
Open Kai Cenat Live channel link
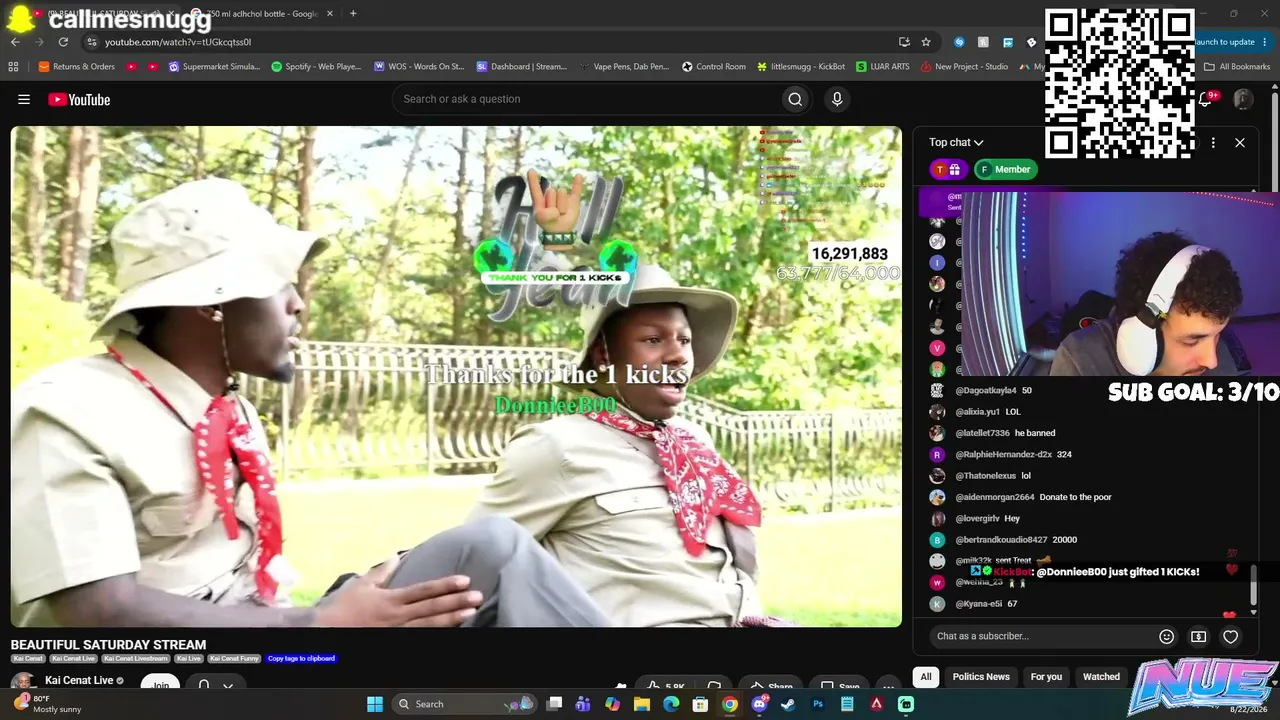tap(79, 681)
